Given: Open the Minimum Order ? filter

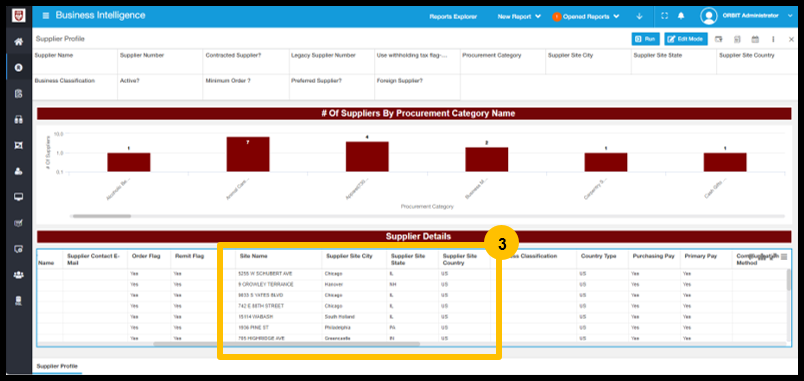Looking at the screenshot, I should tap(246, 87).
